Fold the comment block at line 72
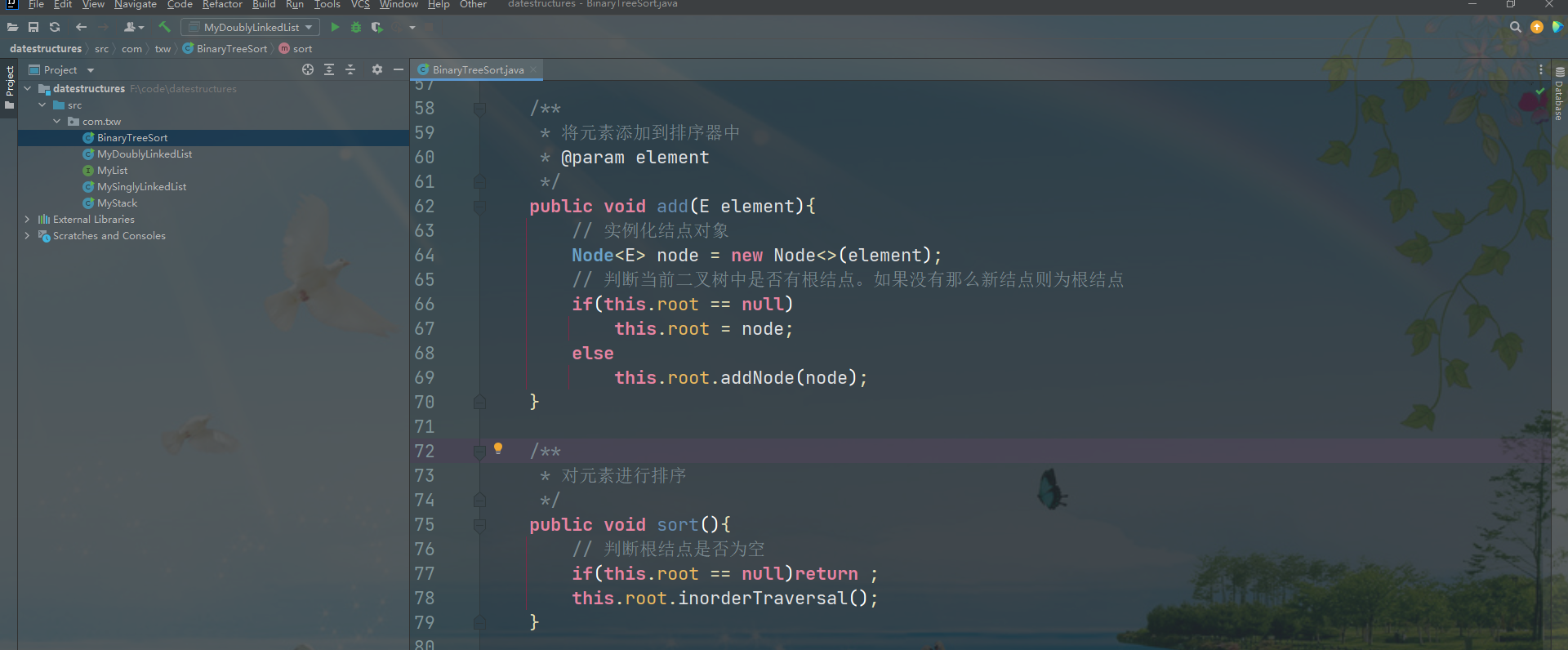 click(479, 451)
